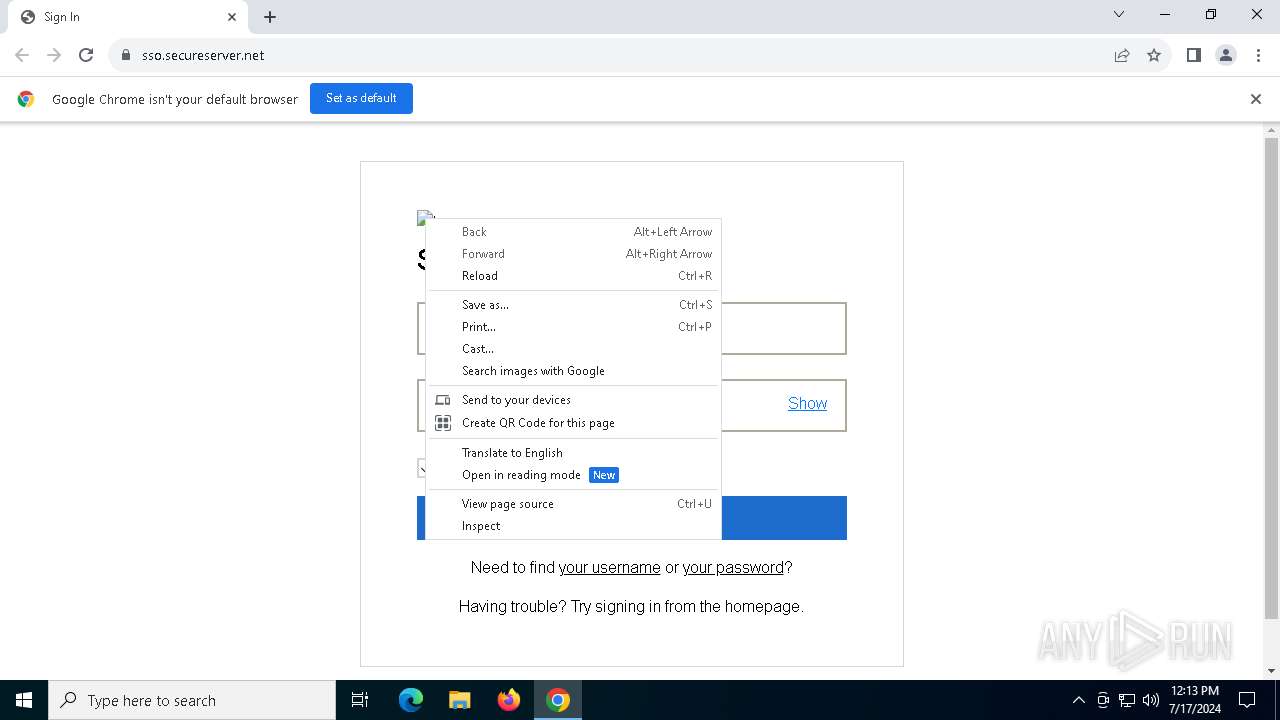Click the taskbar clock and date
The image size is (1280, 720).
1195,700
